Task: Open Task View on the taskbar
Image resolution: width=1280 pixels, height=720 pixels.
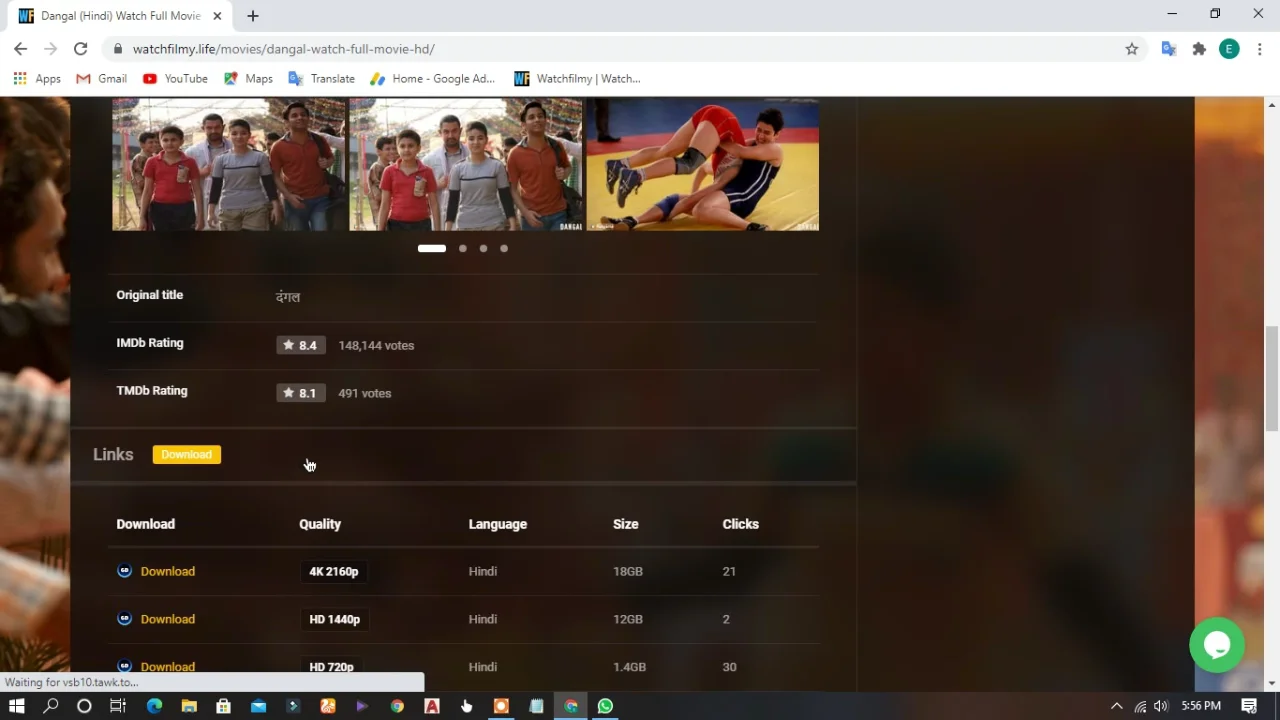Action: (117, 706)
